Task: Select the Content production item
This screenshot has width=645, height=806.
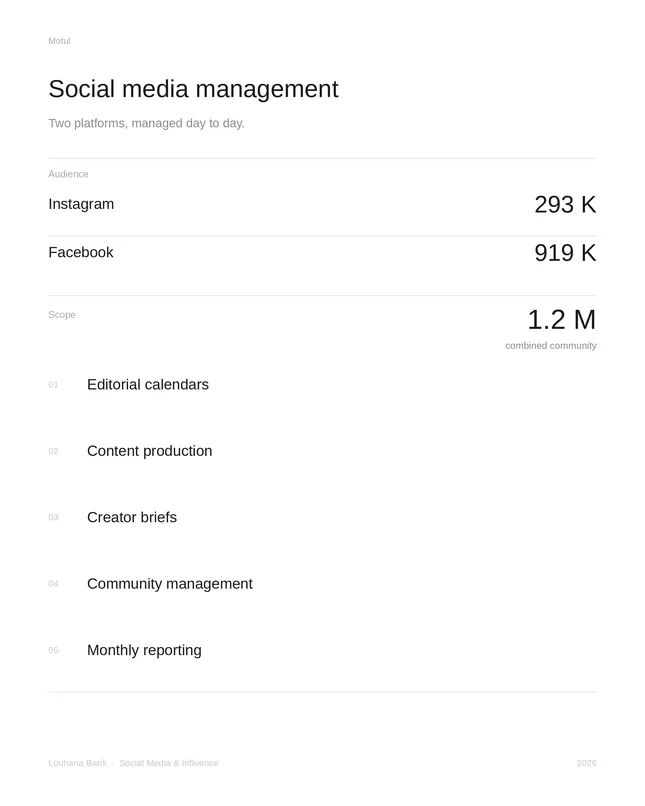Action: (x=150, y=451)
